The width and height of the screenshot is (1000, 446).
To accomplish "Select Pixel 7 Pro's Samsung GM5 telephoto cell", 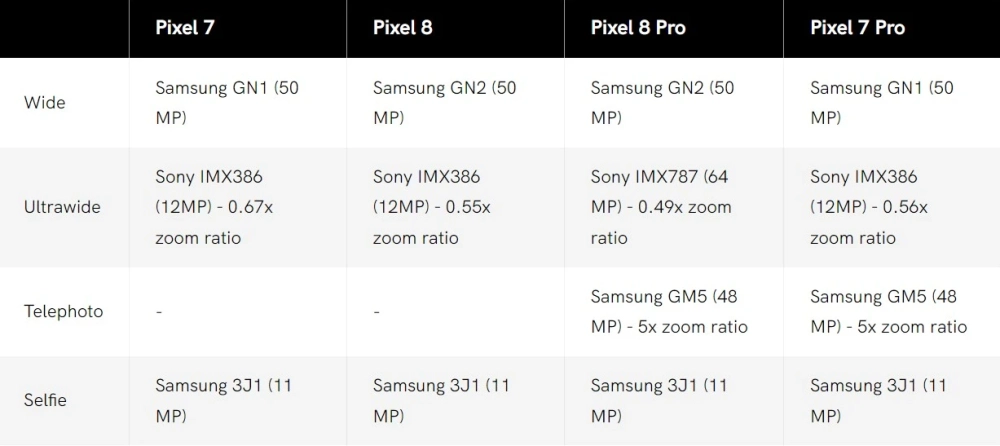I will coord(888,311).
